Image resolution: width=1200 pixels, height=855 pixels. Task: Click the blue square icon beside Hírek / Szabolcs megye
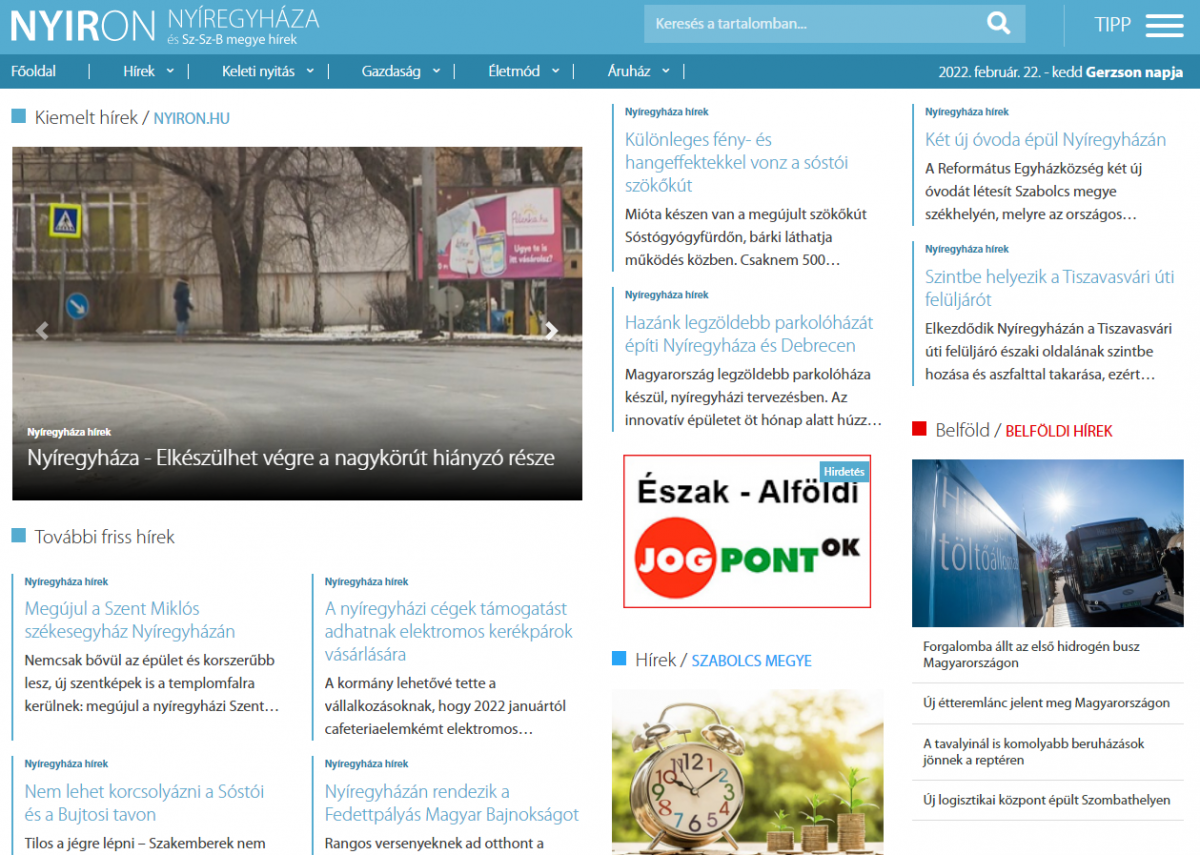point(617,660)
